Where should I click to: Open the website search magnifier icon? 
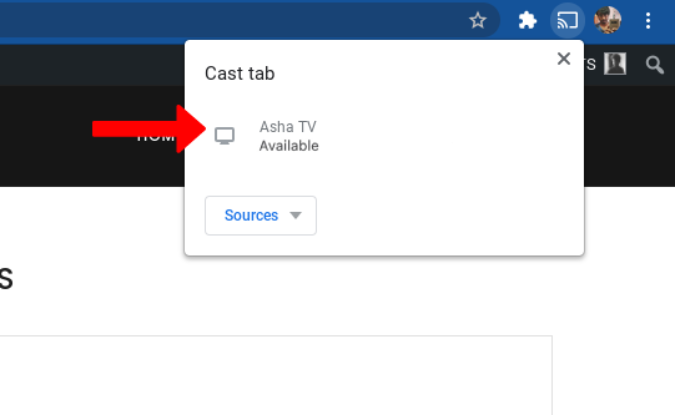tap(654, 65)
